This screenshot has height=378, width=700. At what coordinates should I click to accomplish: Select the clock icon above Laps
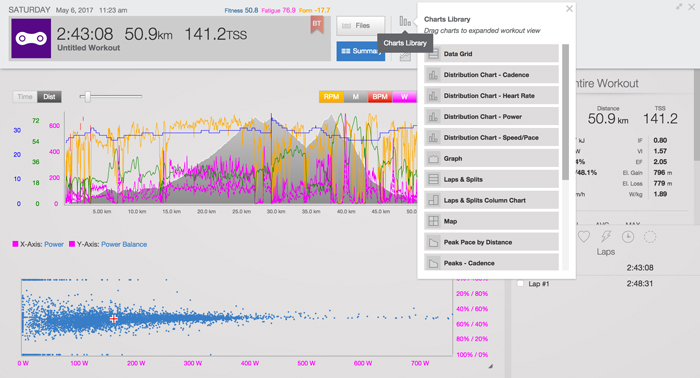pyautogui.click(x=628, y=237)
